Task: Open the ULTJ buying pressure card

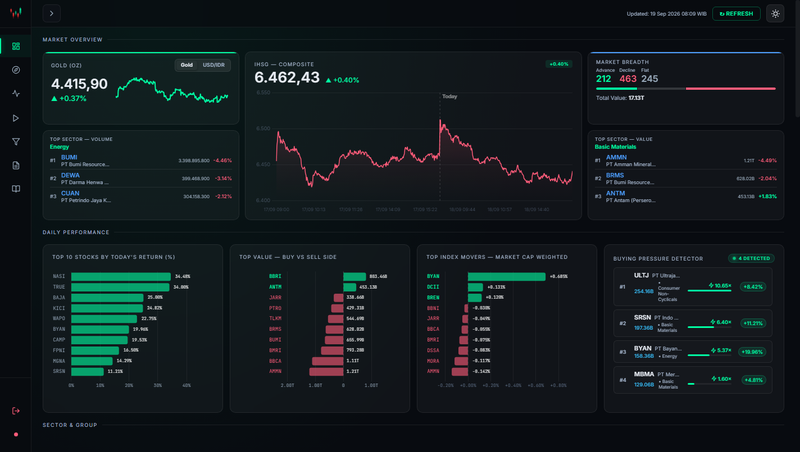Action: click(x=693, y=287)
